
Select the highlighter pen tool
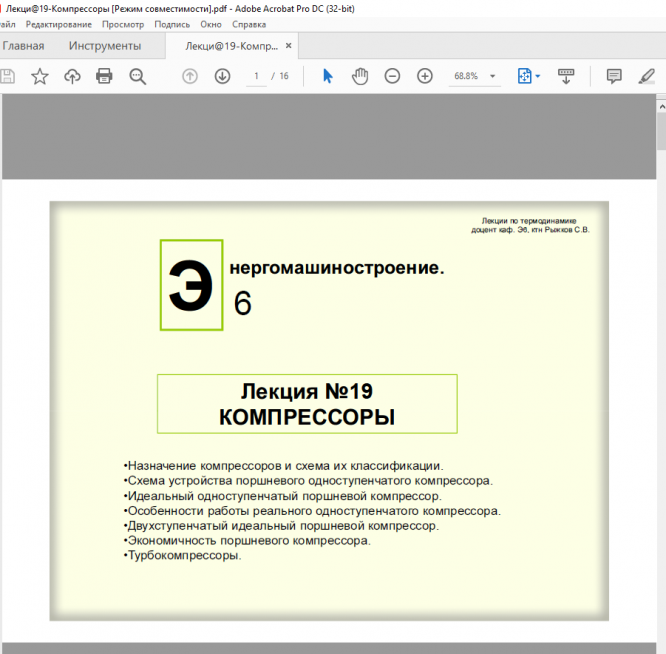648,76
